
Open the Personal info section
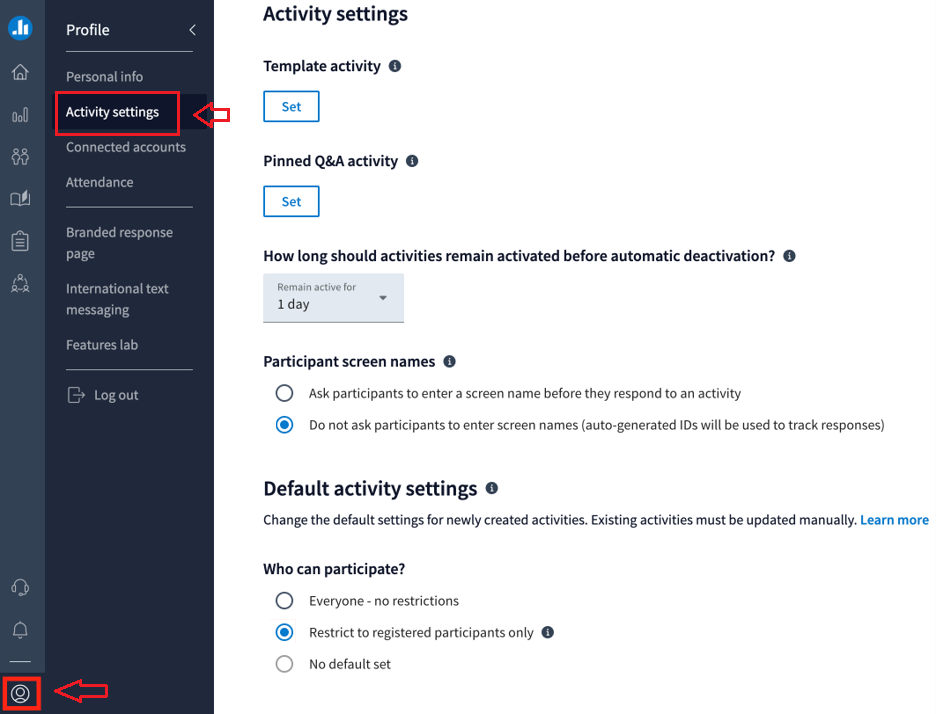click(x=104, y=76)
